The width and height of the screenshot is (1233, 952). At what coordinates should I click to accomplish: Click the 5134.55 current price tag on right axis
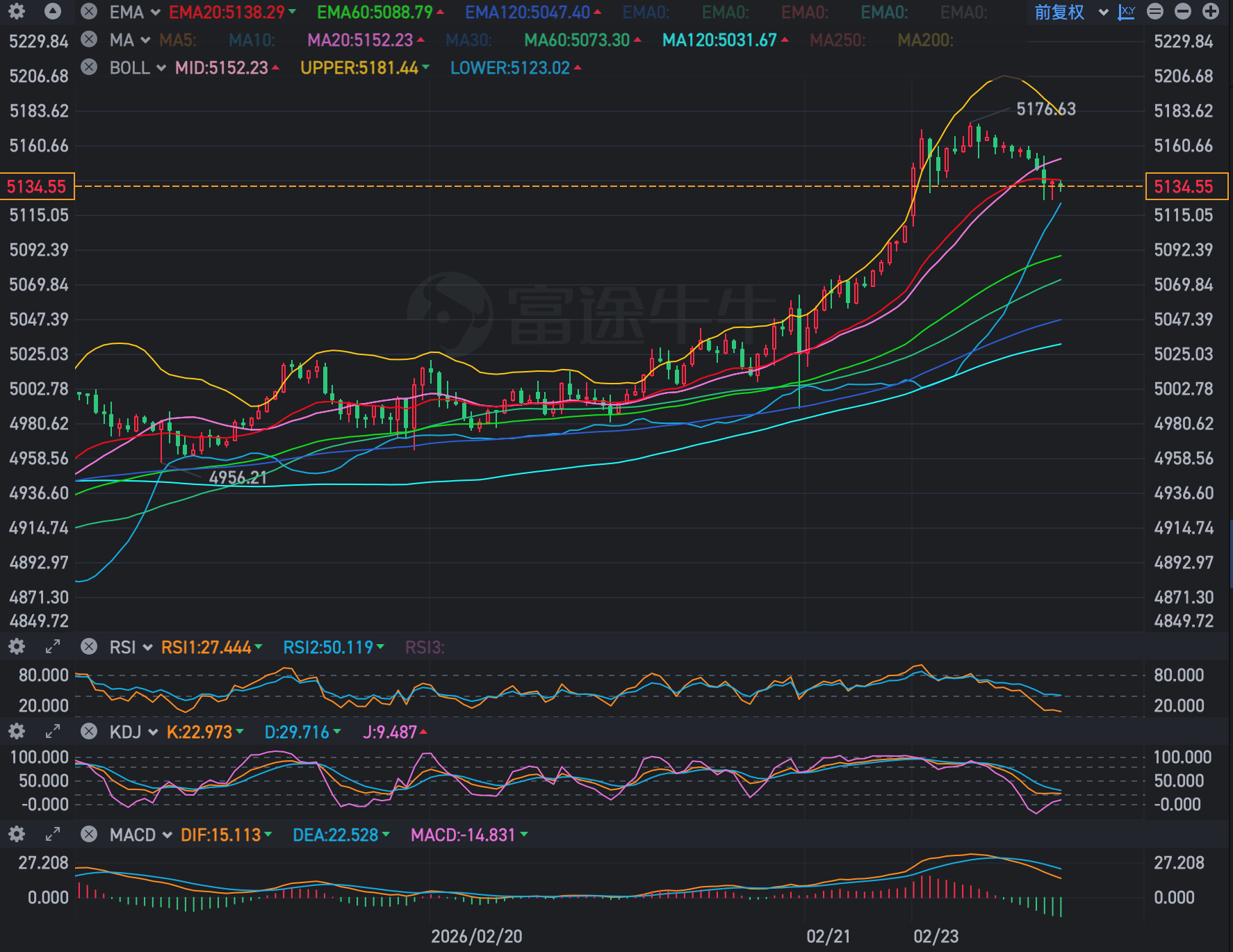pos(1186,186)
